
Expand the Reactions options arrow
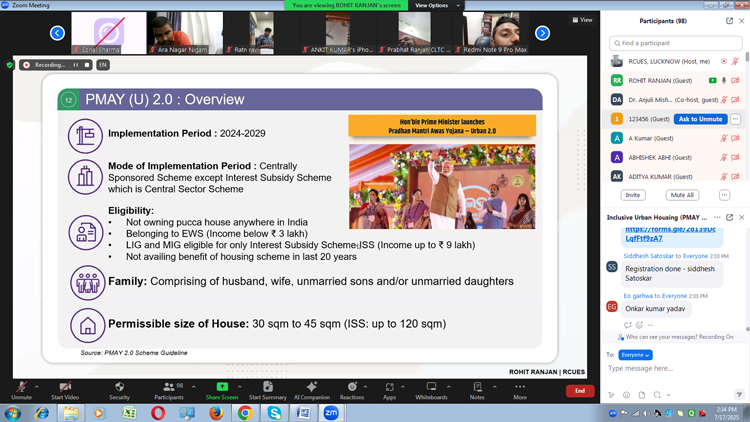[x=365, y=387]
